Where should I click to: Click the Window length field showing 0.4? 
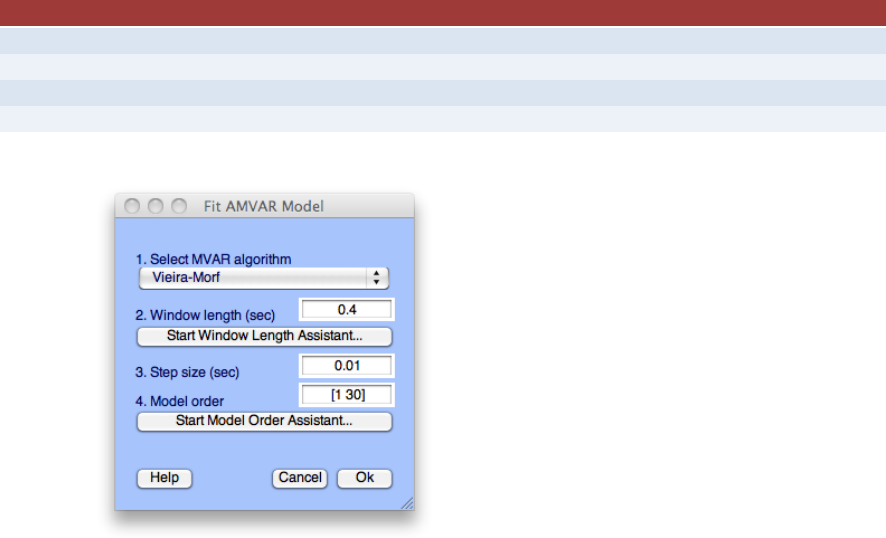[x=346, y=310]
